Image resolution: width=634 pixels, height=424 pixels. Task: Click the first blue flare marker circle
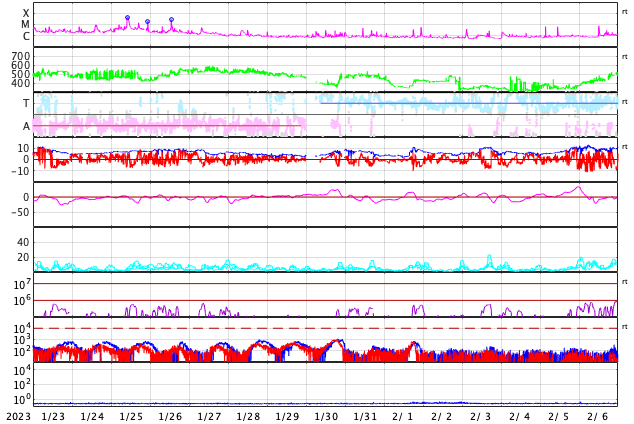tap(127, 18)
